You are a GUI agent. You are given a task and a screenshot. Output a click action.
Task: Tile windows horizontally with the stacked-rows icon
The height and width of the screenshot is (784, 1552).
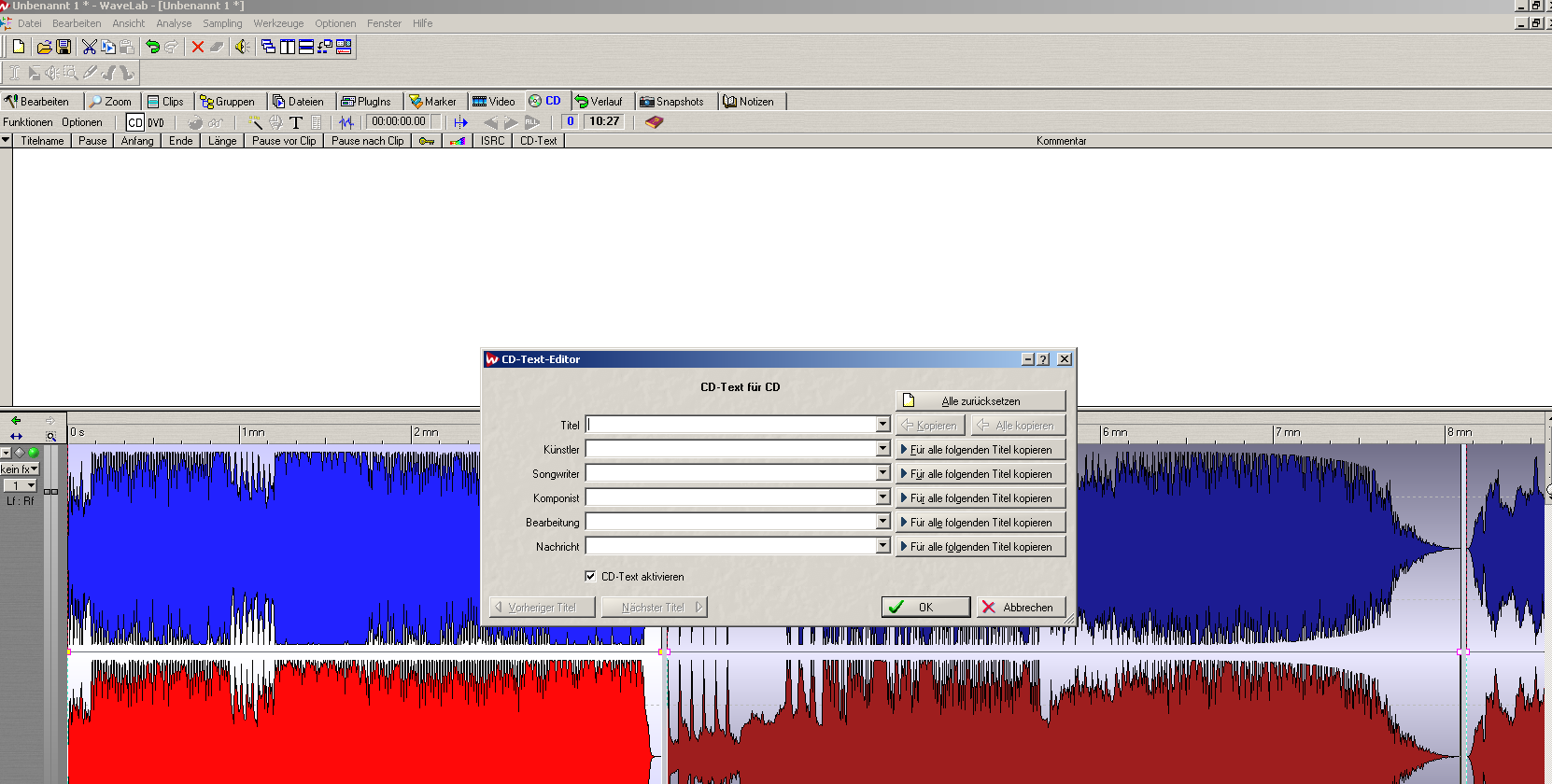(306, 47)
